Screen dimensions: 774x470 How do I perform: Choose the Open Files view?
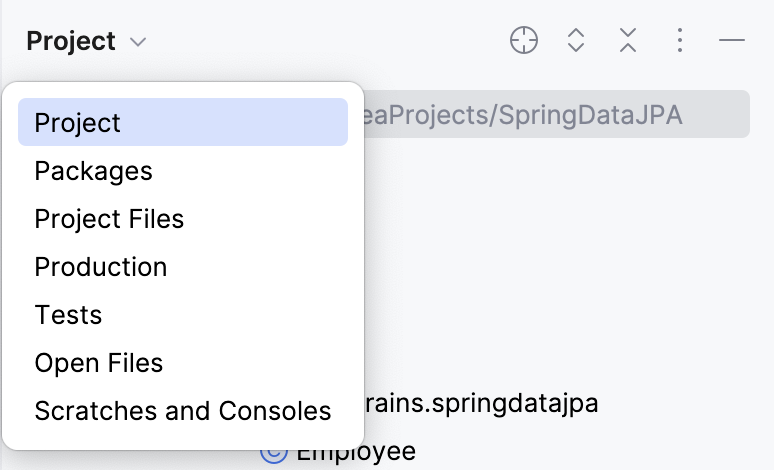point(98,363)
